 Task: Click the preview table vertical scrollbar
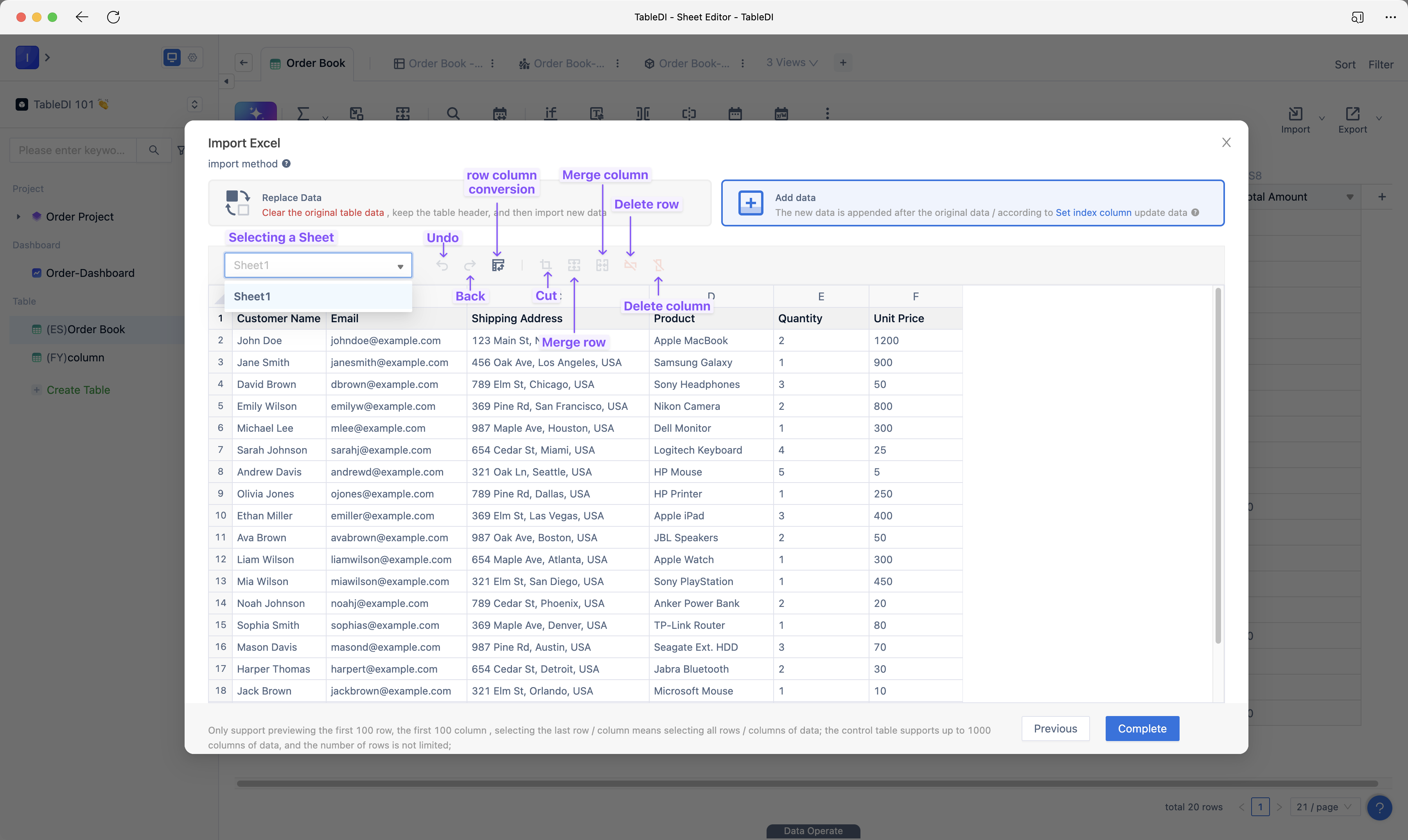pyautogui.click(x=1218, y=465)
